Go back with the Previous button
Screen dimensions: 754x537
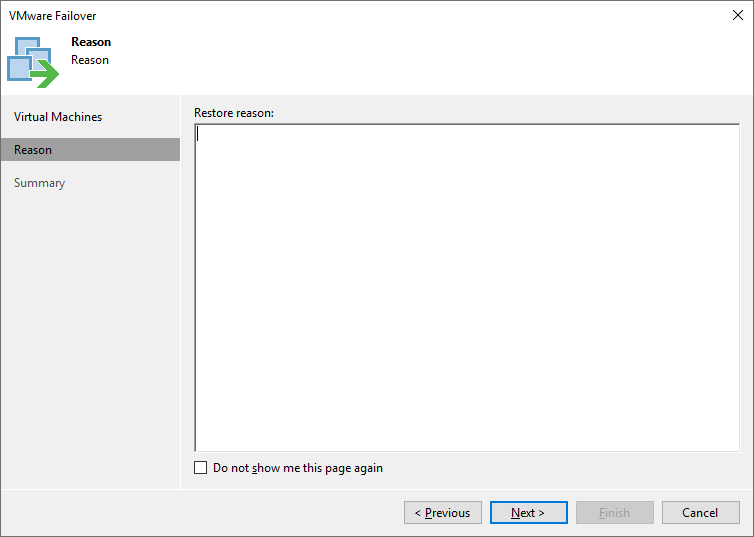click(443, 513)
